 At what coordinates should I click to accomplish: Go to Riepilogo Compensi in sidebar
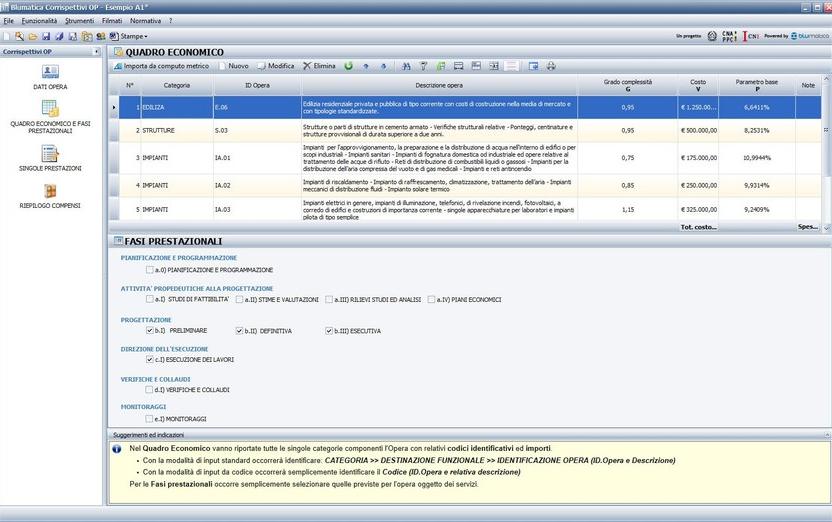click(x=50, y=192)
